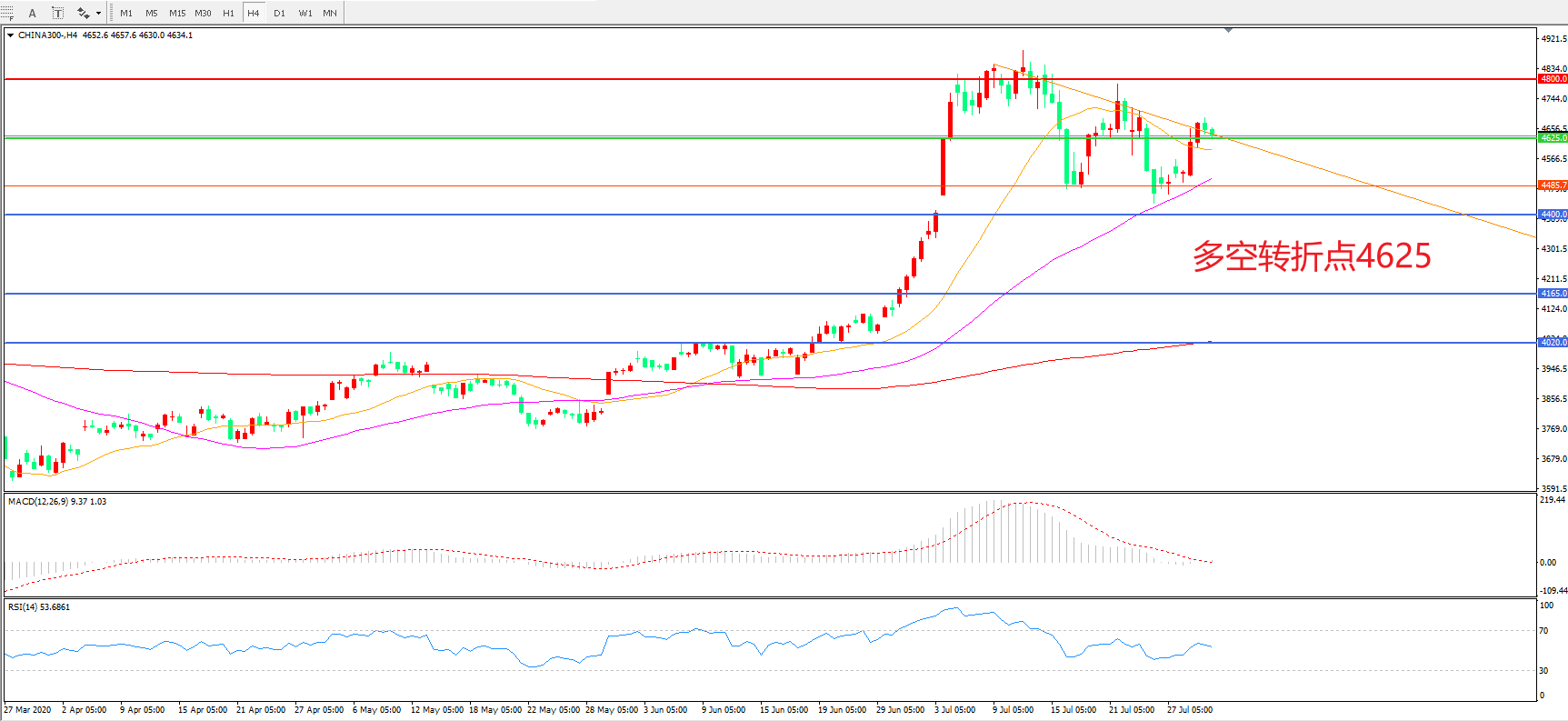
Task: Select the Text (A) drawing tool
Action: (x=33, y=13)
